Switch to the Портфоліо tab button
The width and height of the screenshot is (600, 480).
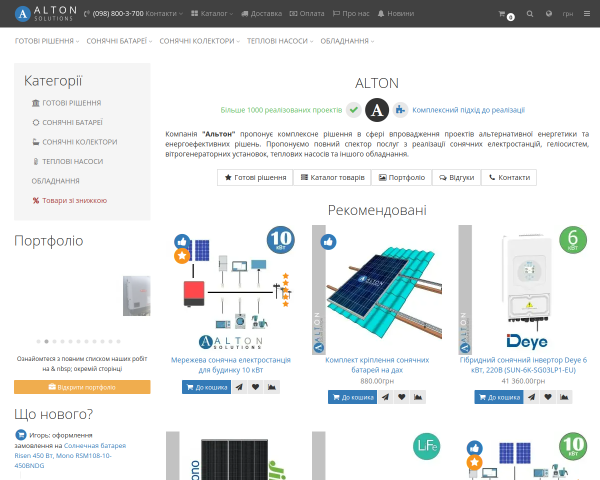(x=401, y=178)
